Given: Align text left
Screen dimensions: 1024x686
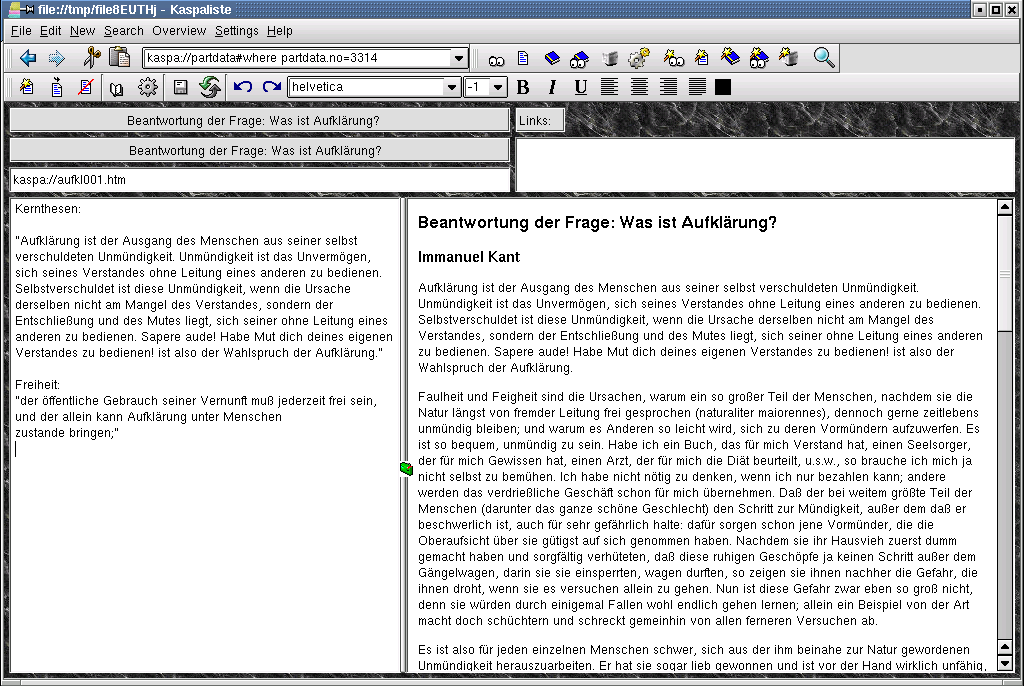Looking at the screenshot, I should pos(609,87).
